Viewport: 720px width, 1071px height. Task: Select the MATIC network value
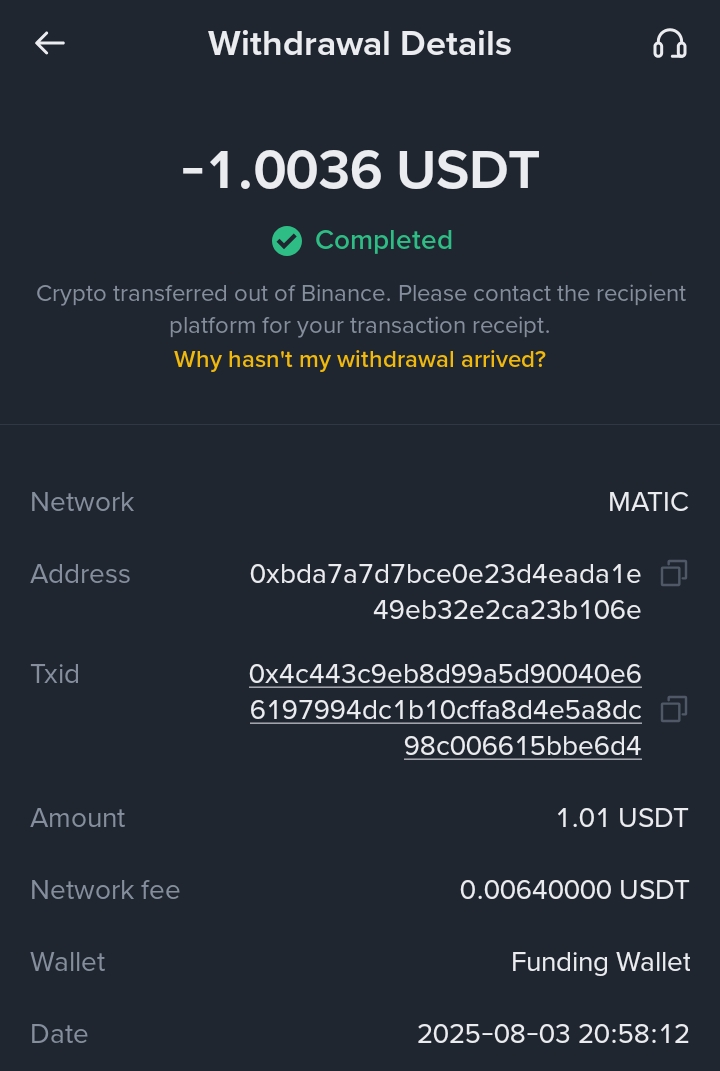click(648, 502)
